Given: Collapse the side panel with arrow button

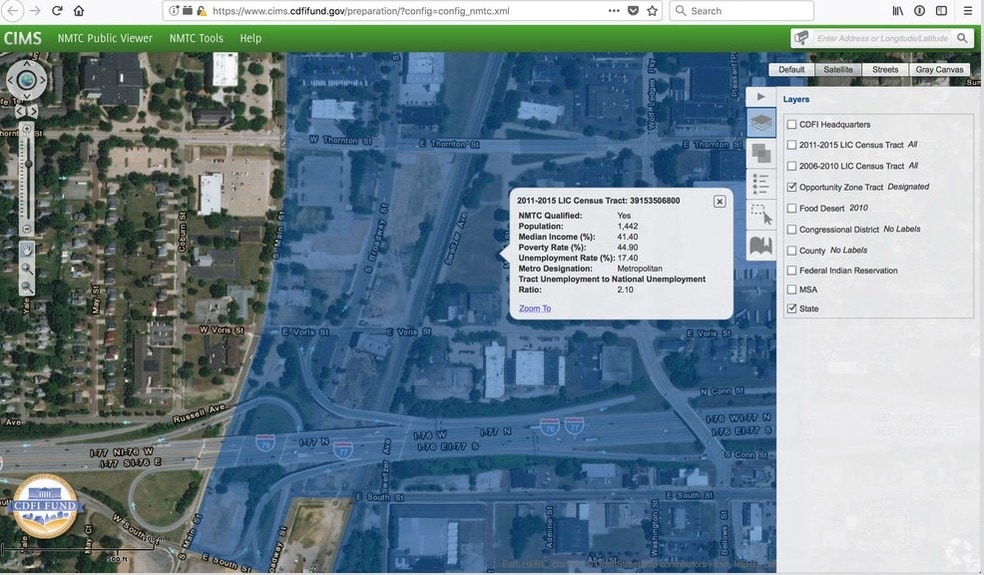Looking at the screenshot, I should [x=761, y=96].
